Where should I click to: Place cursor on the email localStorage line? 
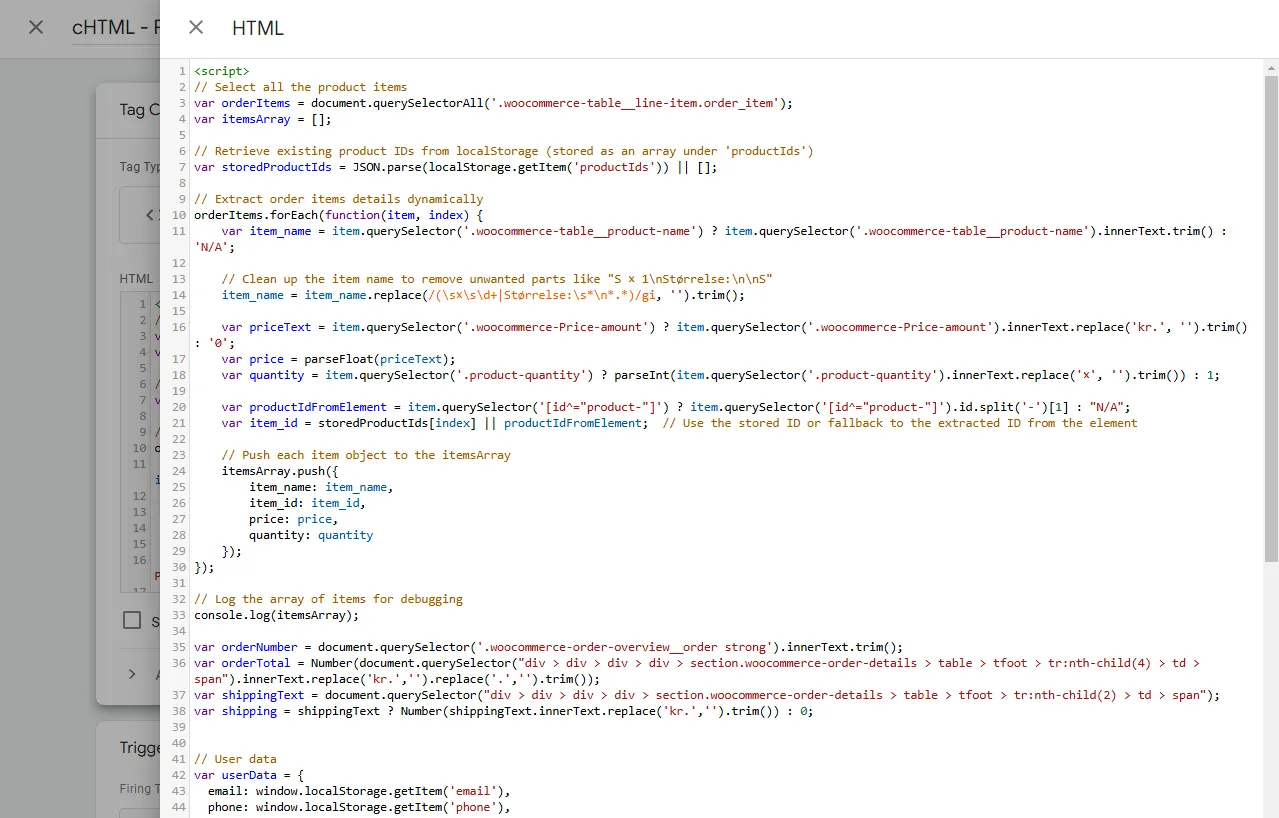coord(359,791)
